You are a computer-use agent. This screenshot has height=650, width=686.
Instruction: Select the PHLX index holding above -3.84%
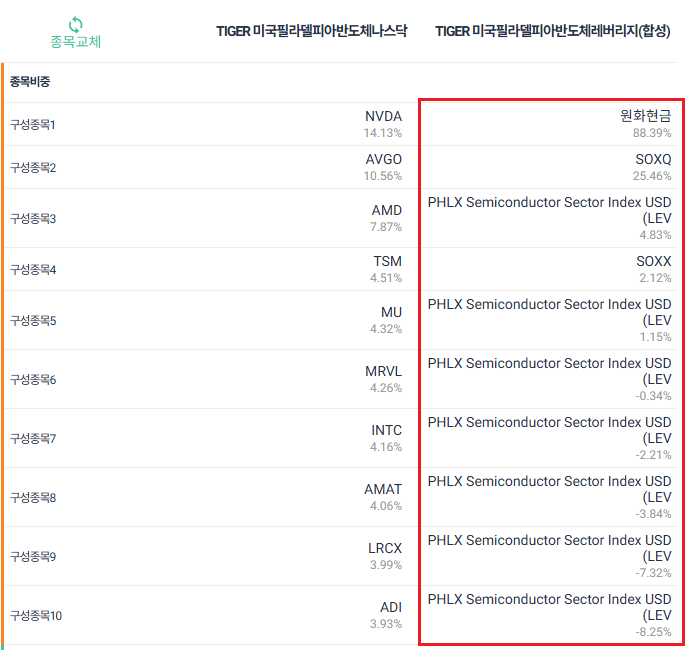(550, 489)
